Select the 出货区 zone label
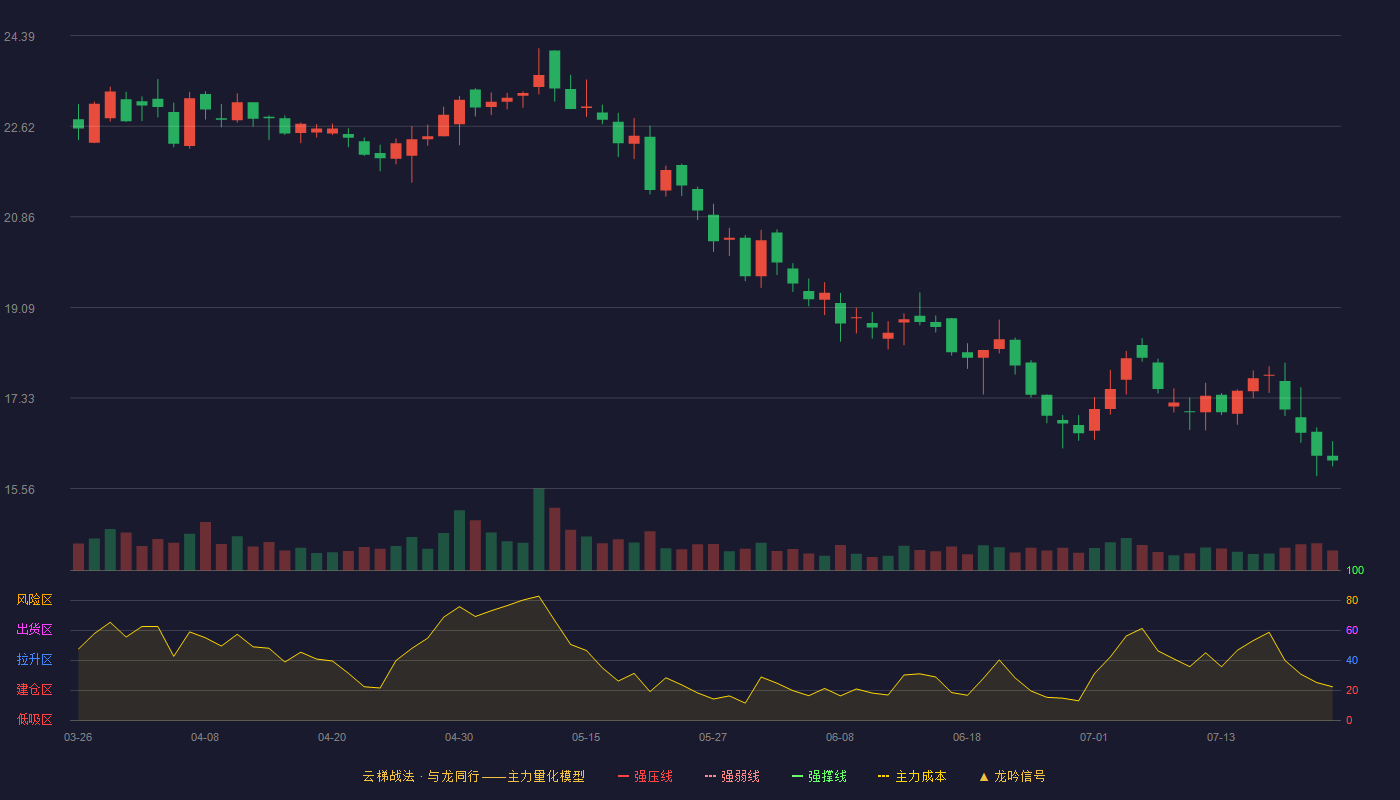Viewport: 1400px width, 800px height. pyautogui.click(x=34, y=630)
